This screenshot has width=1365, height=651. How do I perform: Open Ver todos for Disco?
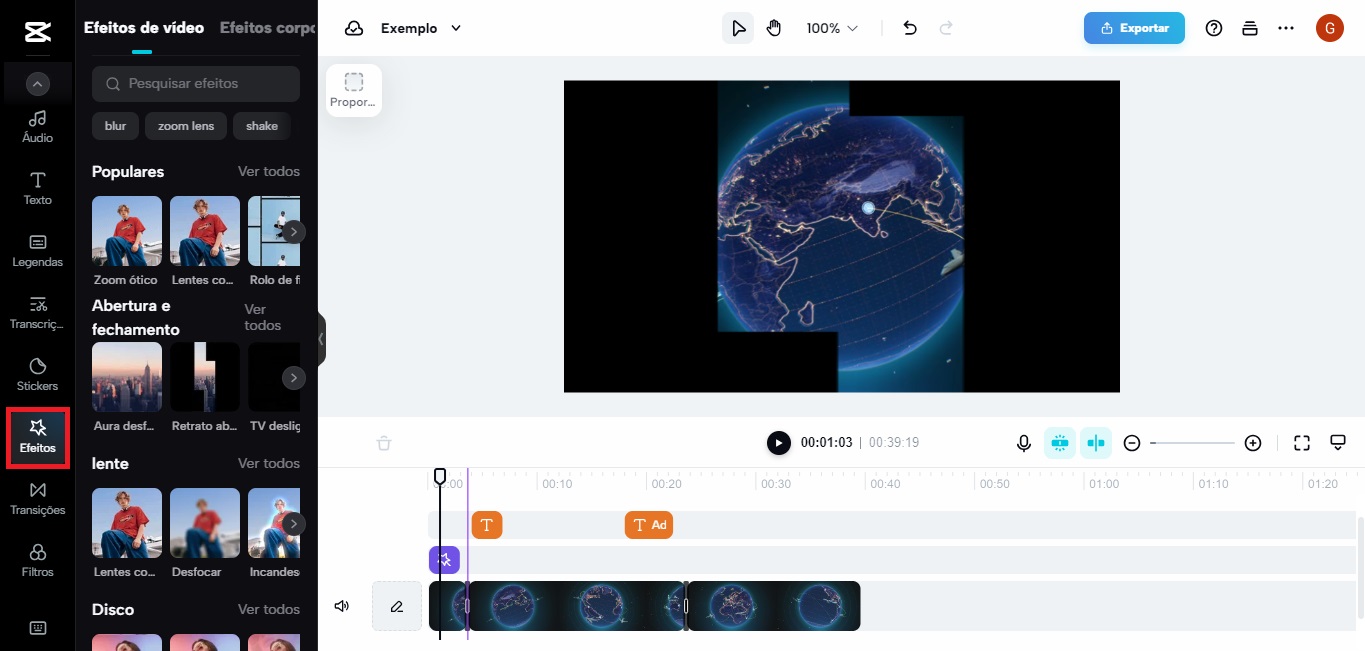[269, 609]
